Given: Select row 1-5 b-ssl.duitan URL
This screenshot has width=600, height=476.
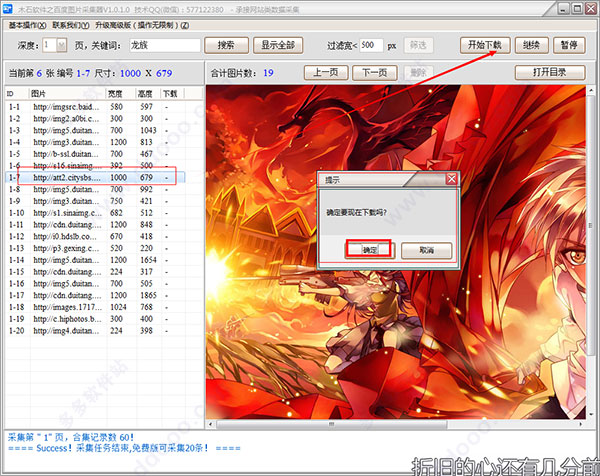Looking at the screenshot, I should point(95,154).
